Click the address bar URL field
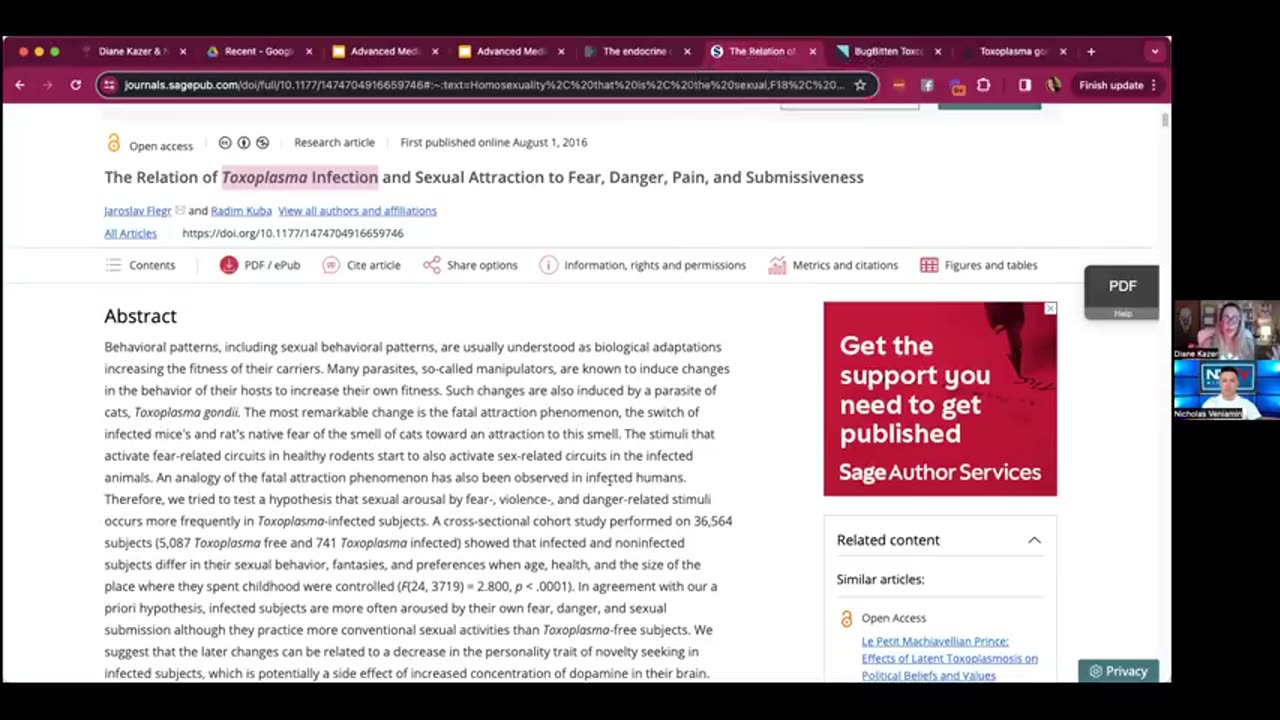Viewport: 1280px width, 720px height. (x=484, y=85)
